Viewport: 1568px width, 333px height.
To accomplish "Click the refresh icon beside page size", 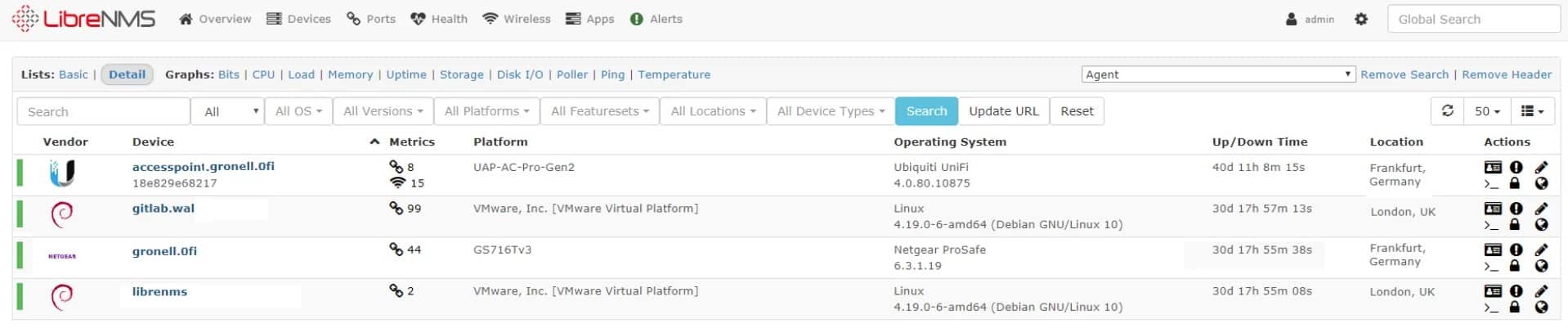I will pyautogui.click(x=1447, y=111).
